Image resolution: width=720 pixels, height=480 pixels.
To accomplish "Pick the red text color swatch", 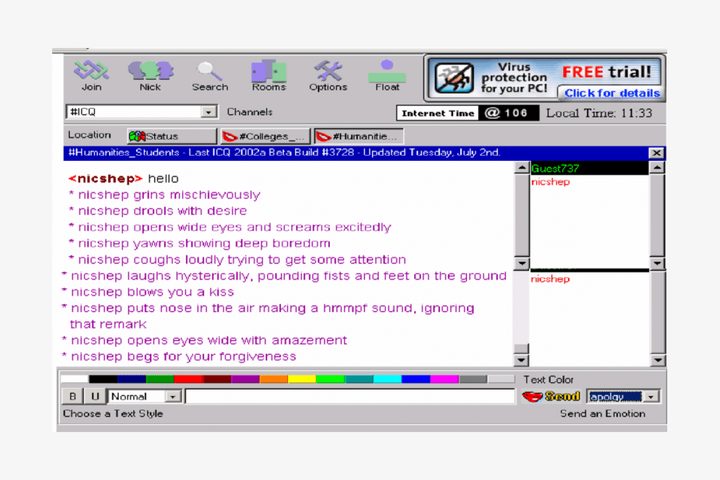I will coord(188,379).
